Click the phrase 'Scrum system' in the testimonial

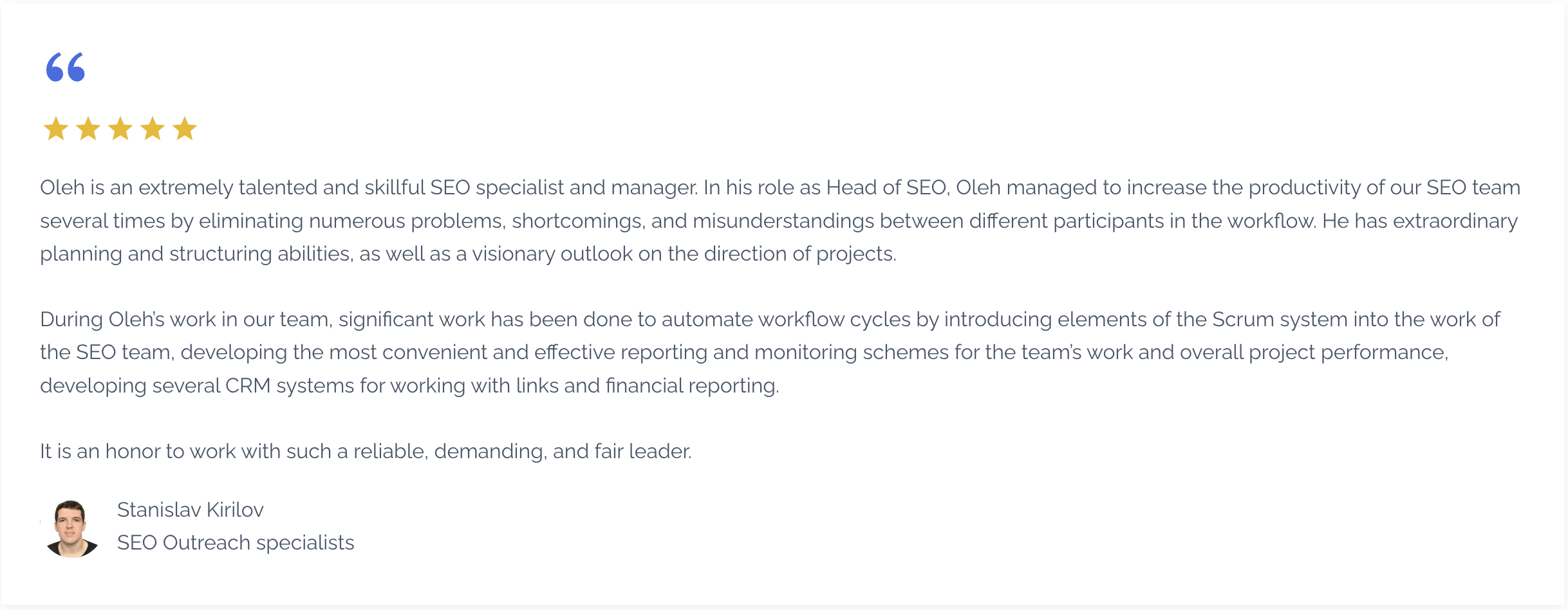pos(1280,319)
